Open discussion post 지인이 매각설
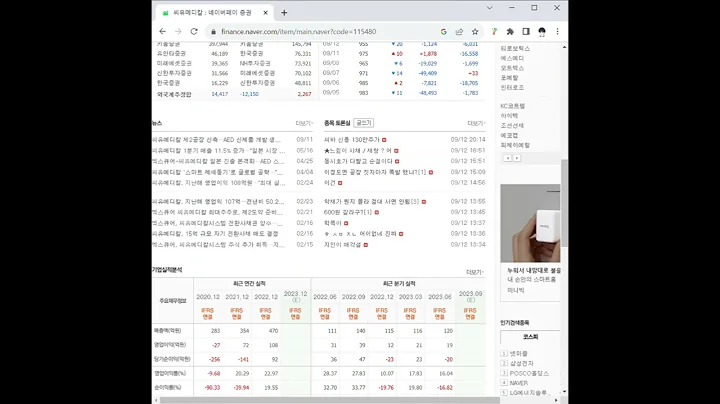The width and height of the screenshot is (720, 404). click(x=343, y=245)
